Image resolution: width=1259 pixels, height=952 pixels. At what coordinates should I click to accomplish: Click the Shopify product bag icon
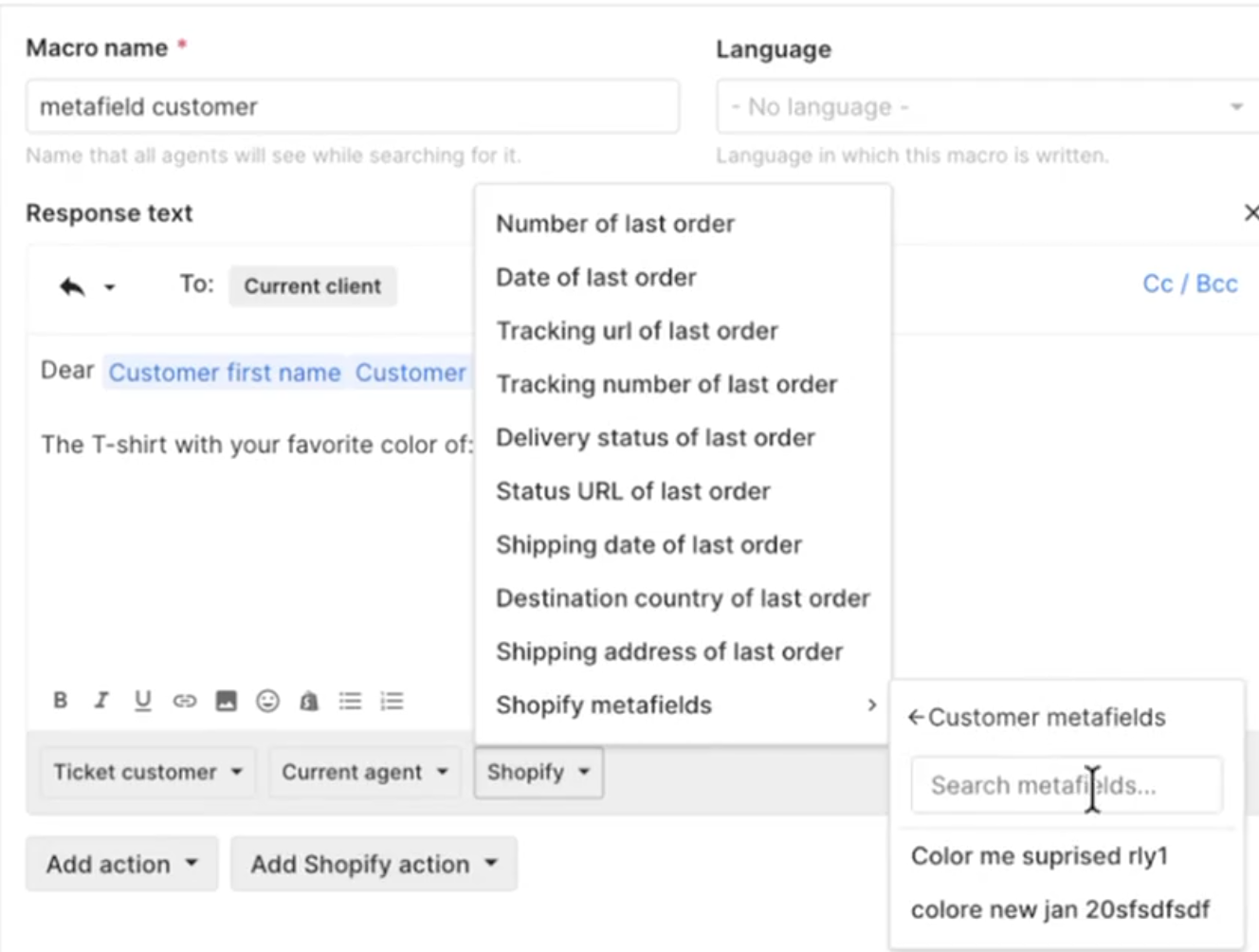coord(309,702)
